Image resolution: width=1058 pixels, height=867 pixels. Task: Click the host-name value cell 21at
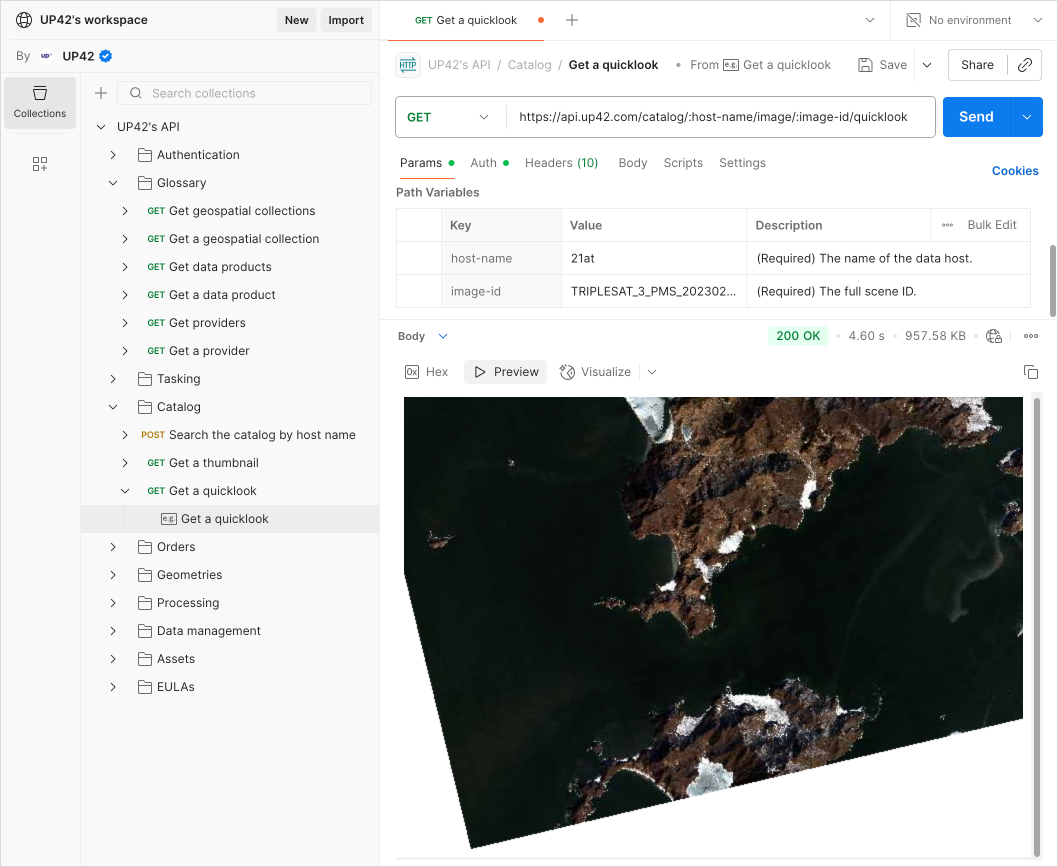tap(654, 258)
